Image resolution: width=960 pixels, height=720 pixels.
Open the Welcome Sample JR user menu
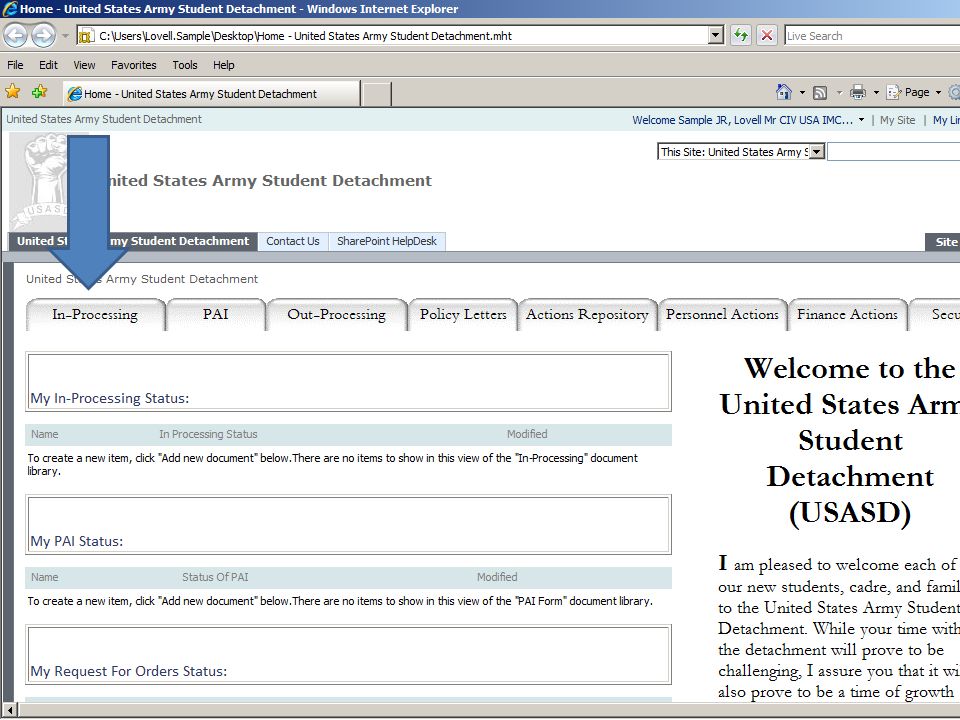click(748, 120)
